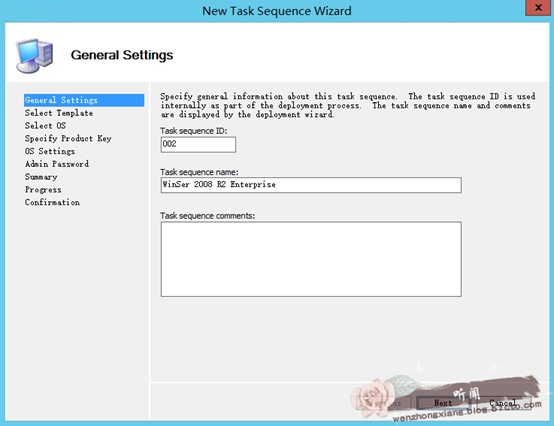This screenshot has width=554, height=426.
Task: Select the Progress step in sidebar
Action: [43, 190]
